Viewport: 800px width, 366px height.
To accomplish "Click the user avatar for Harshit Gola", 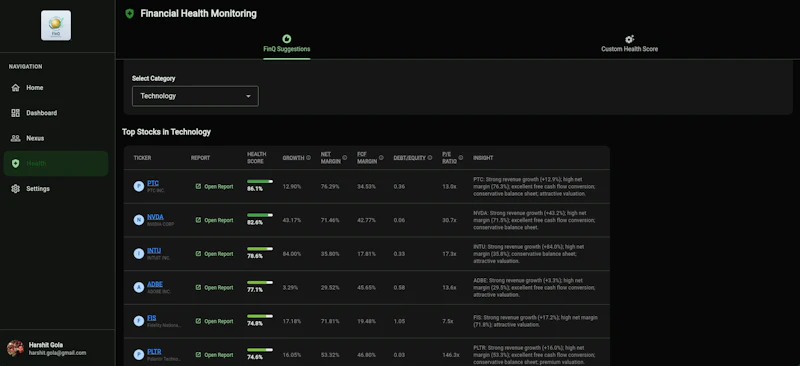I will (15, 349).
